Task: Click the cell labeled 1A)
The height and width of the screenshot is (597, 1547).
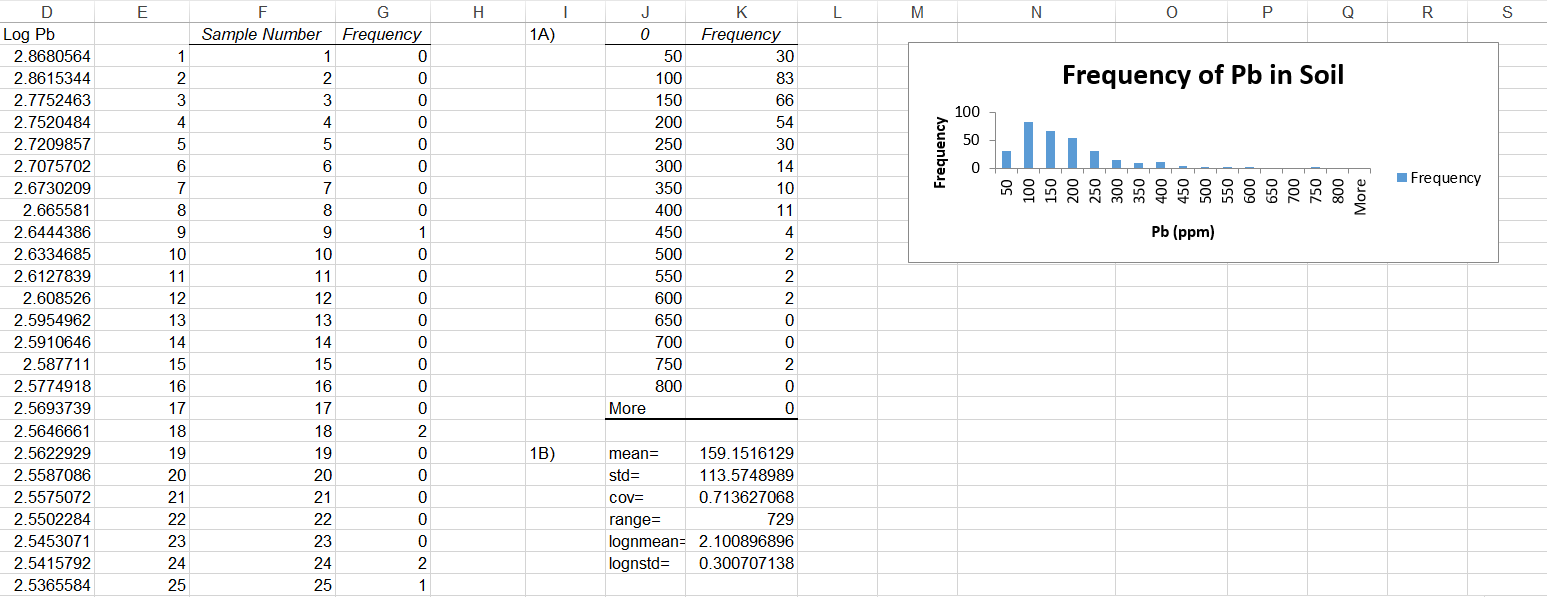Action: pyautogui.click(x=565, y=34)
